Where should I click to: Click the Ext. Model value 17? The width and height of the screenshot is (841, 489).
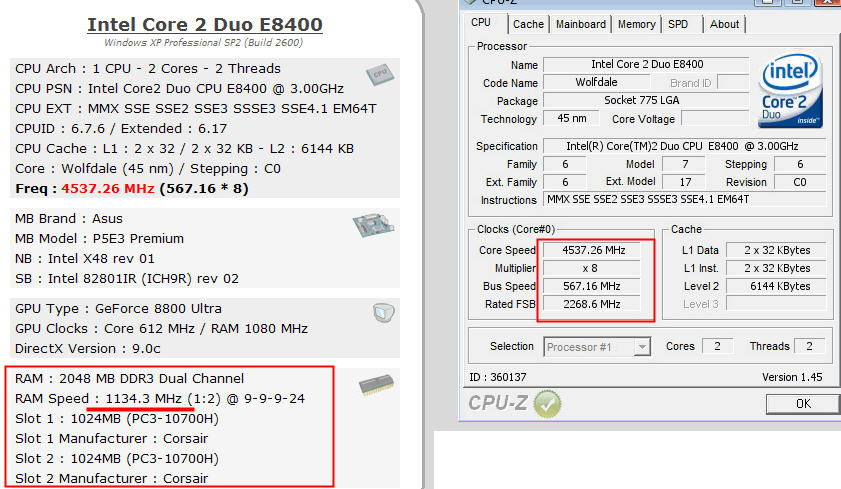[x=685, y=182]
